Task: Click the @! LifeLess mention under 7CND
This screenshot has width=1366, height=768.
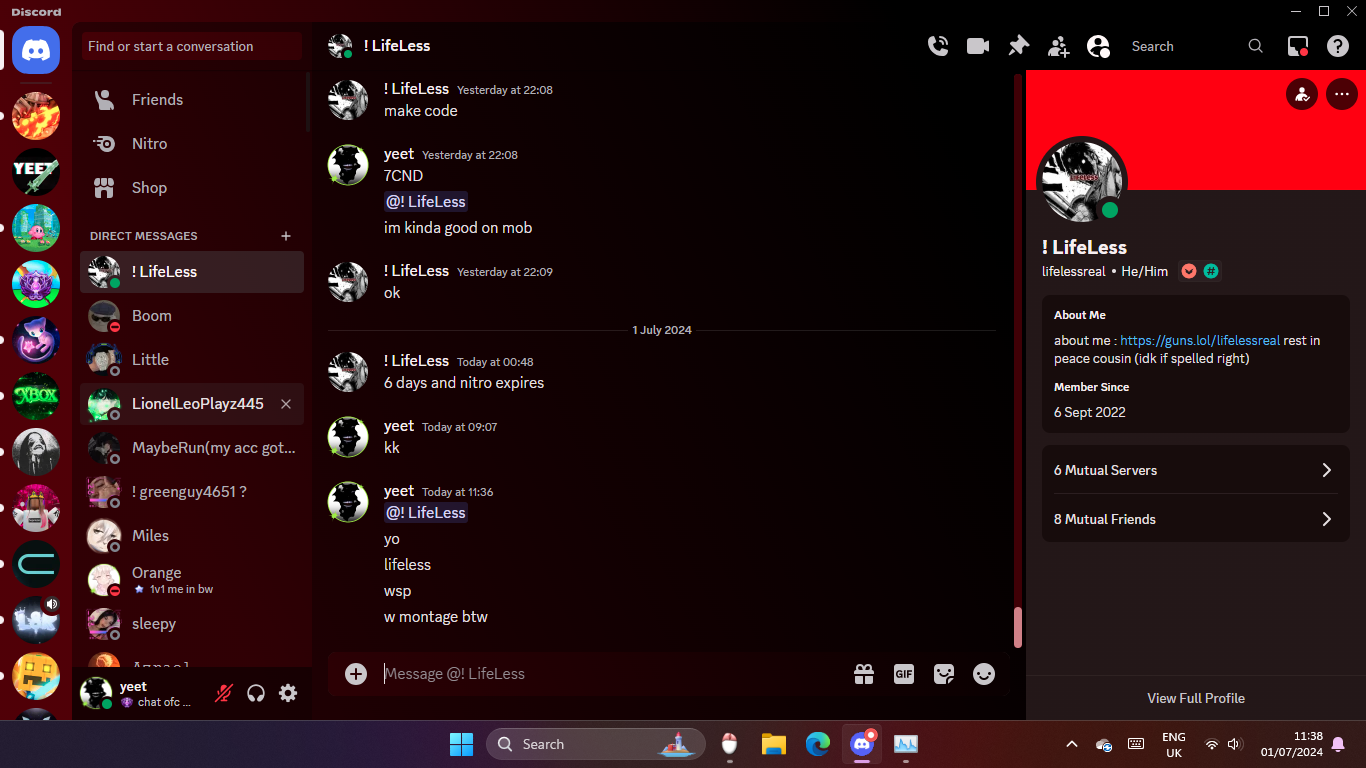Action: click(x=426, y=202)
